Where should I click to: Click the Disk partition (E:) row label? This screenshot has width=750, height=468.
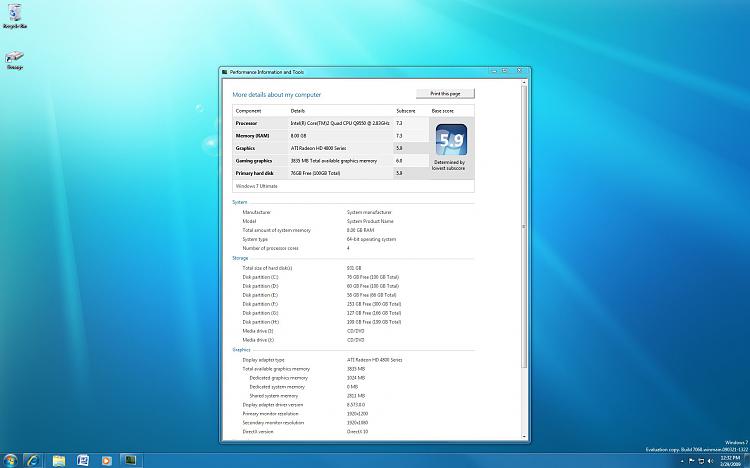click(x=260, y=295)
